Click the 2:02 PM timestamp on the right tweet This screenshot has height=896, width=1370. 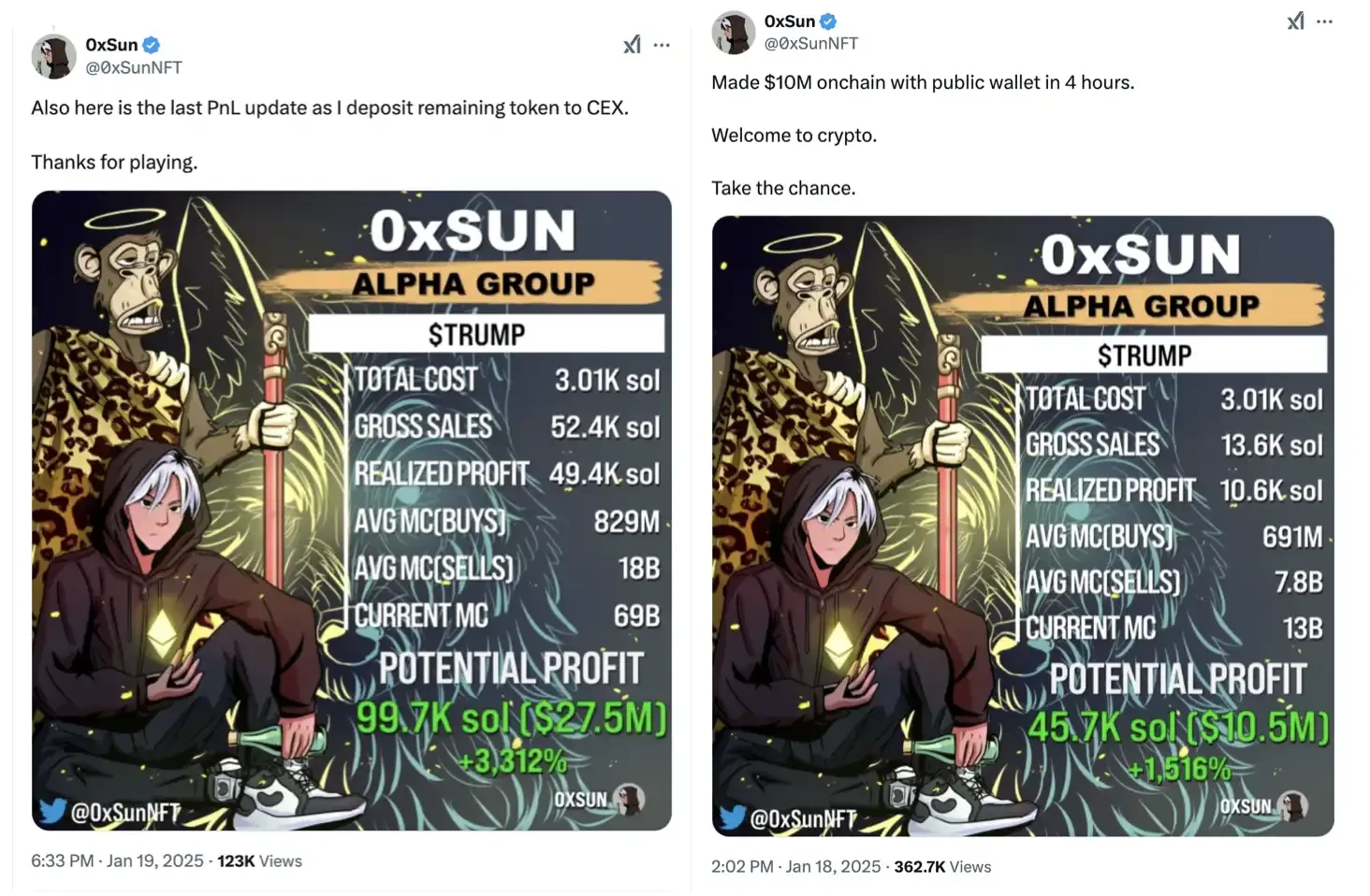click(740, 866)
